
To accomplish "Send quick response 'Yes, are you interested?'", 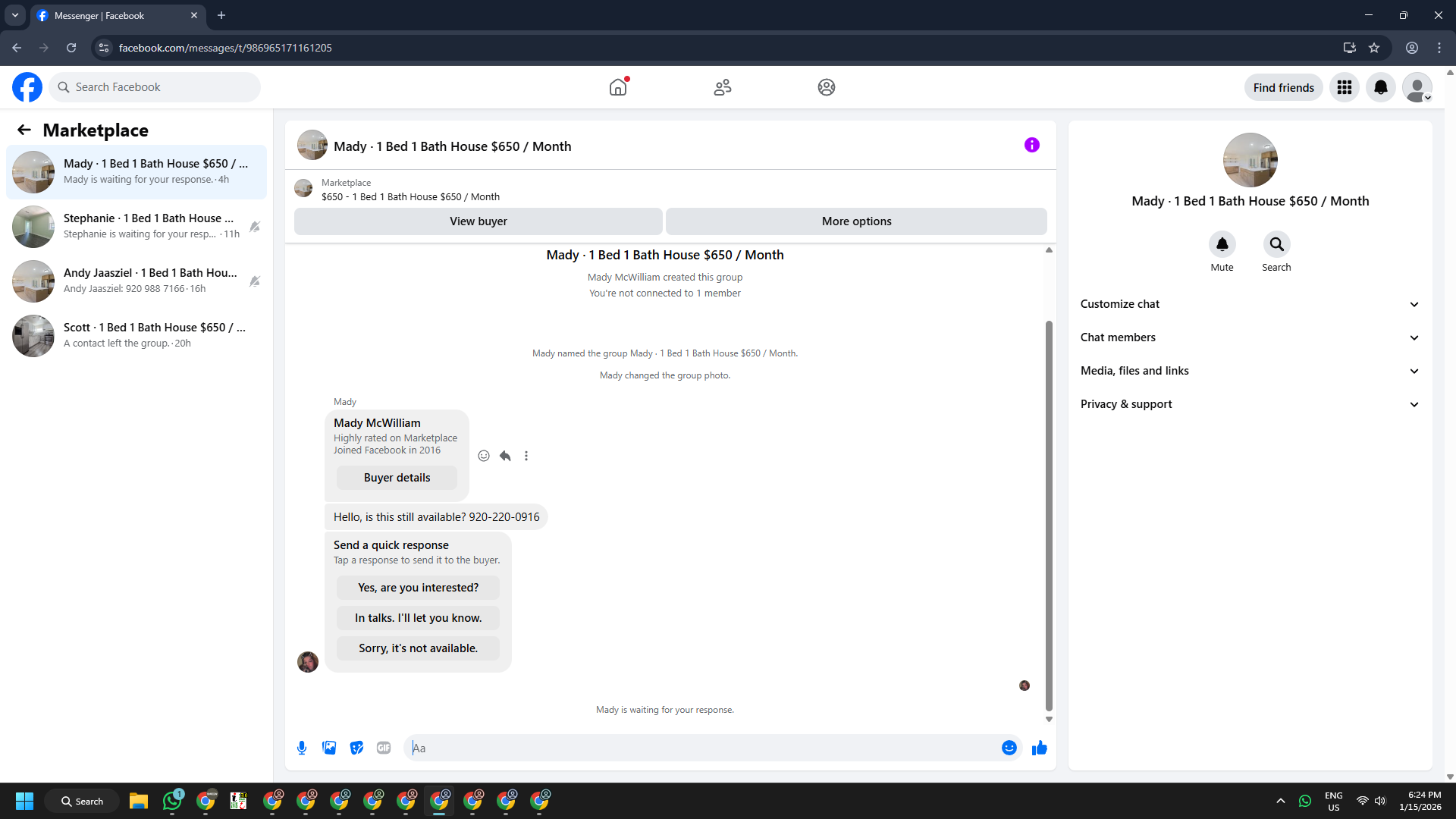I will (x=418, y=588).
